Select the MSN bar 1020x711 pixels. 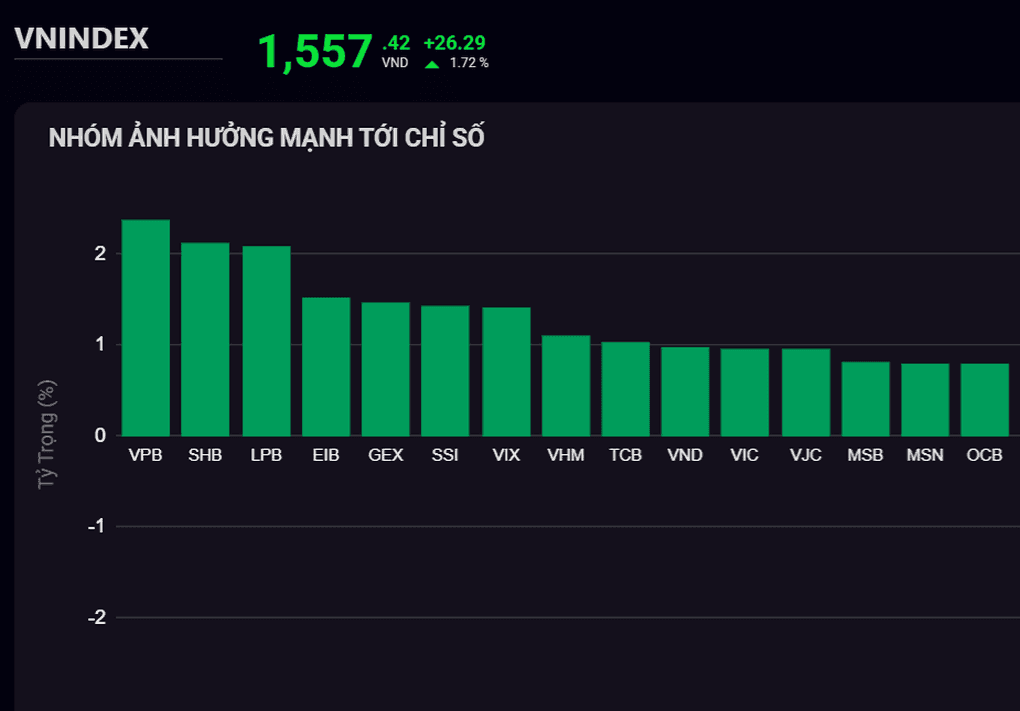(925, 399)
